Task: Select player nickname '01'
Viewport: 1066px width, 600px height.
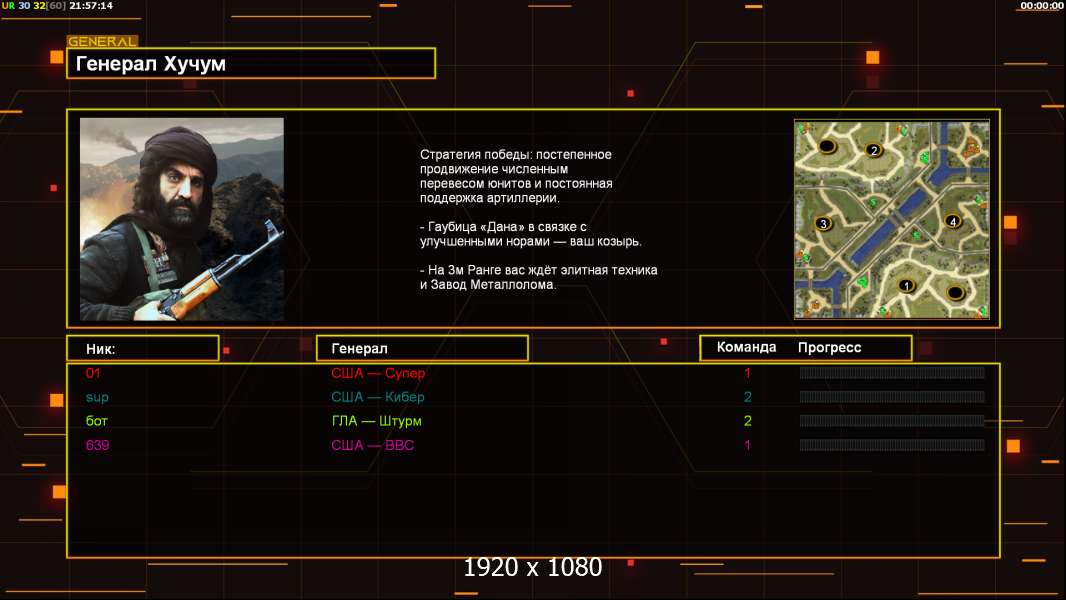Action: click(93, 373)
